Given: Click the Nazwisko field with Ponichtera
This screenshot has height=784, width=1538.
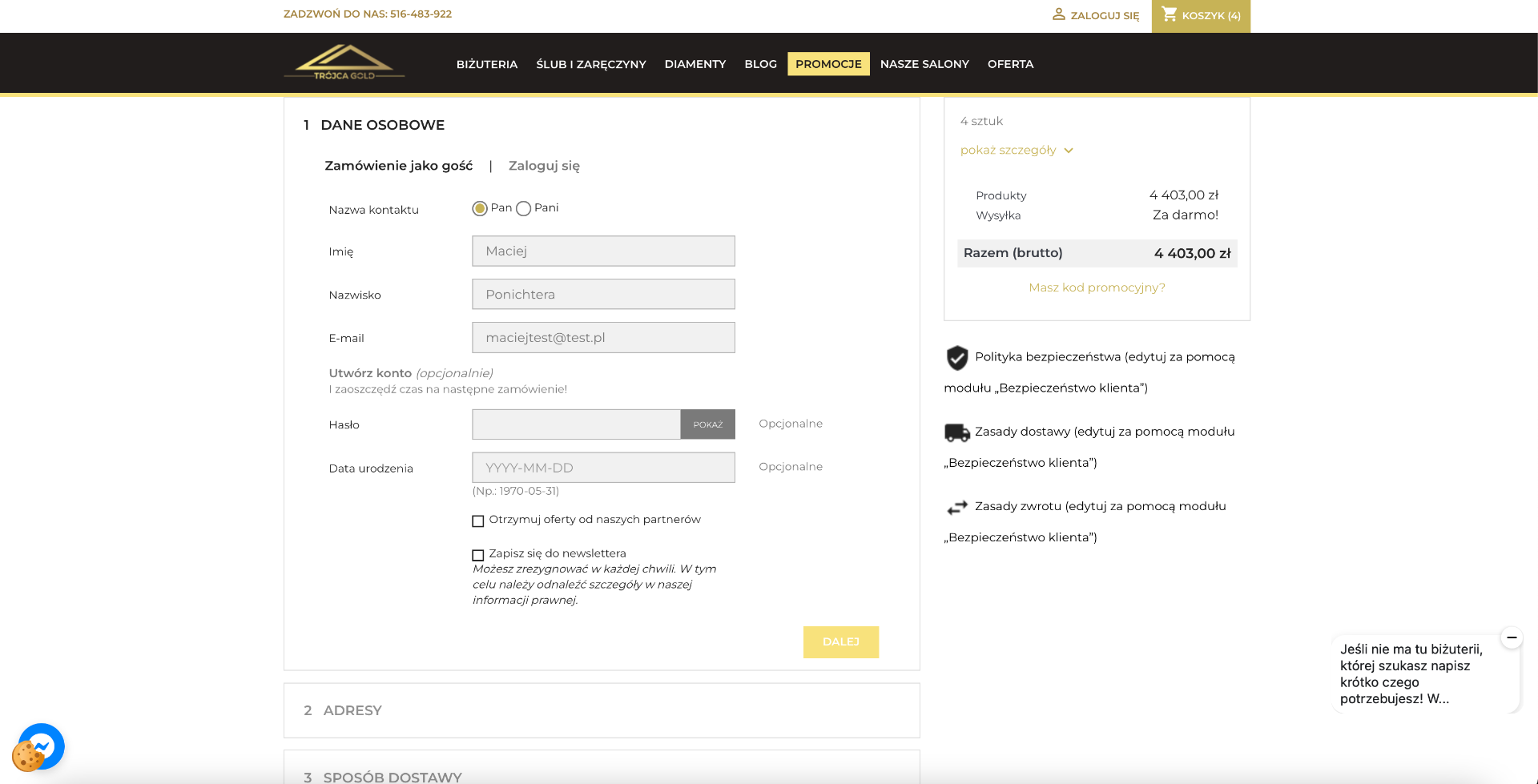Looking at the screenshot, I should pos(603,294).
